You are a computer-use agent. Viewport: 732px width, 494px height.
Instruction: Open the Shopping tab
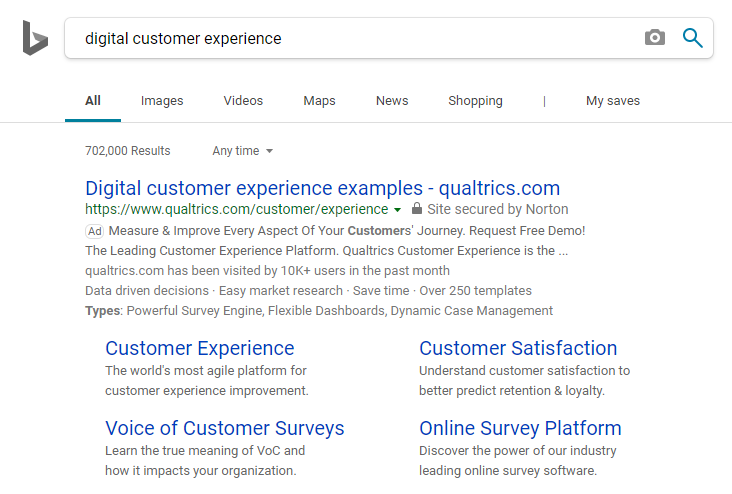[x=475, y=101]
